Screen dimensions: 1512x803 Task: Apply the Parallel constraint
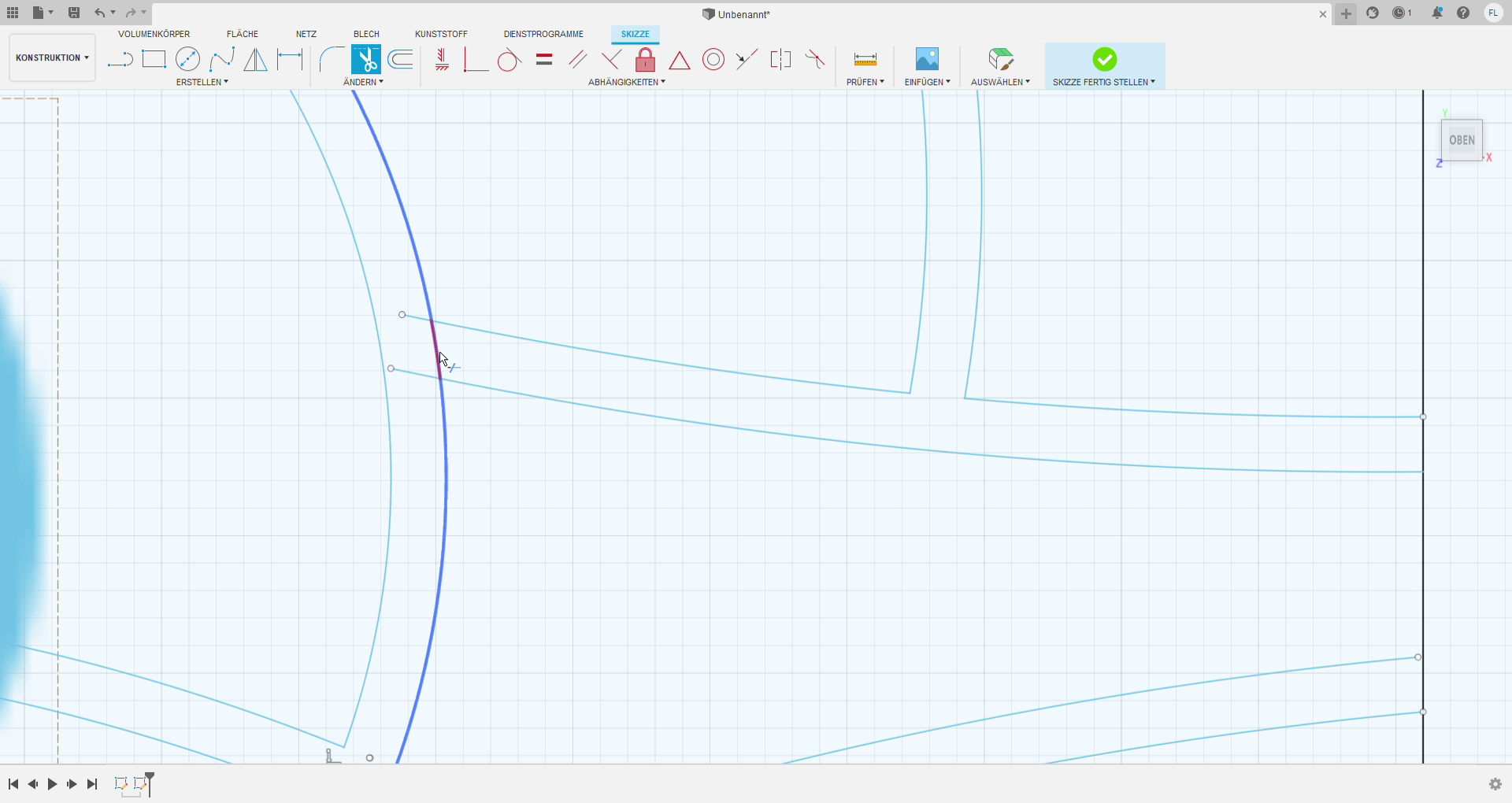(x=578, y=59)
